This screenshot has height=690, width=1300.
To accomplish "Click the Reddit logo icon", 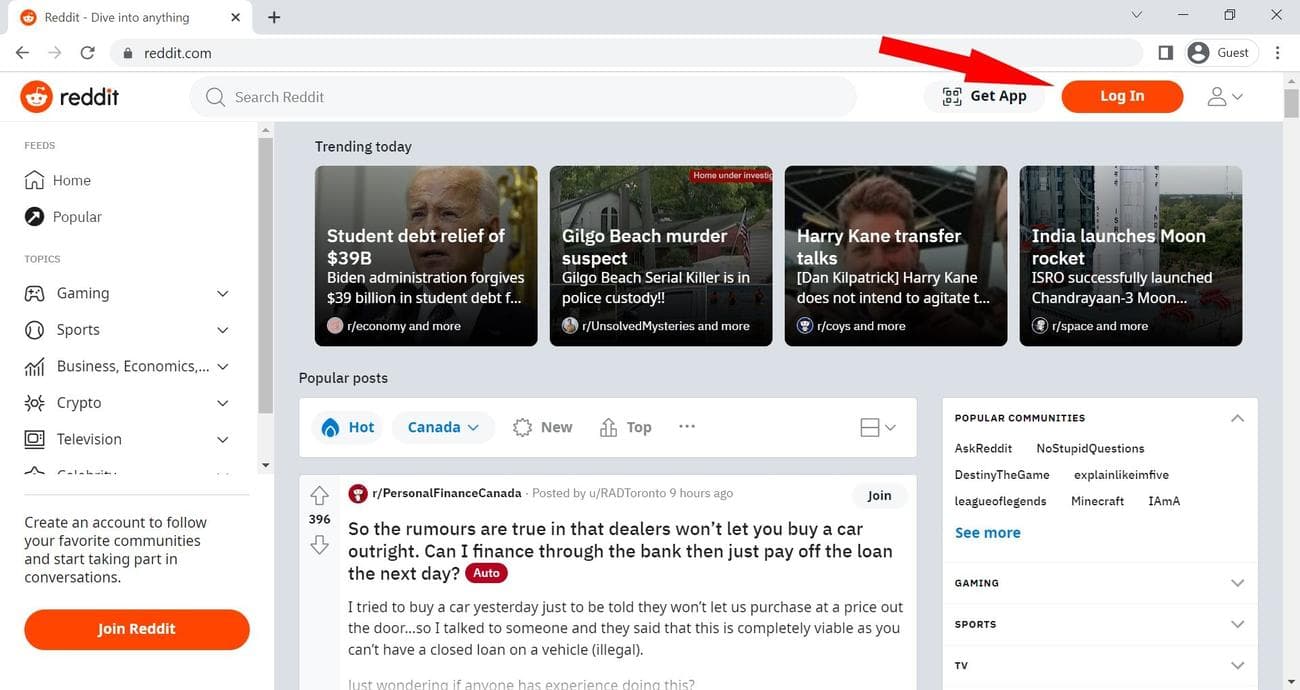I will point(37,97).
